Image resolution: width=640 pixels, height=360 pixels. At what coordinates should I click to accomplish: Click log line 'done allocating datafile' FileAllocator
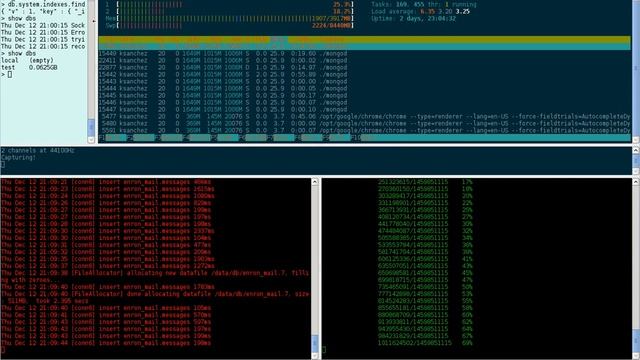[155, 298]
